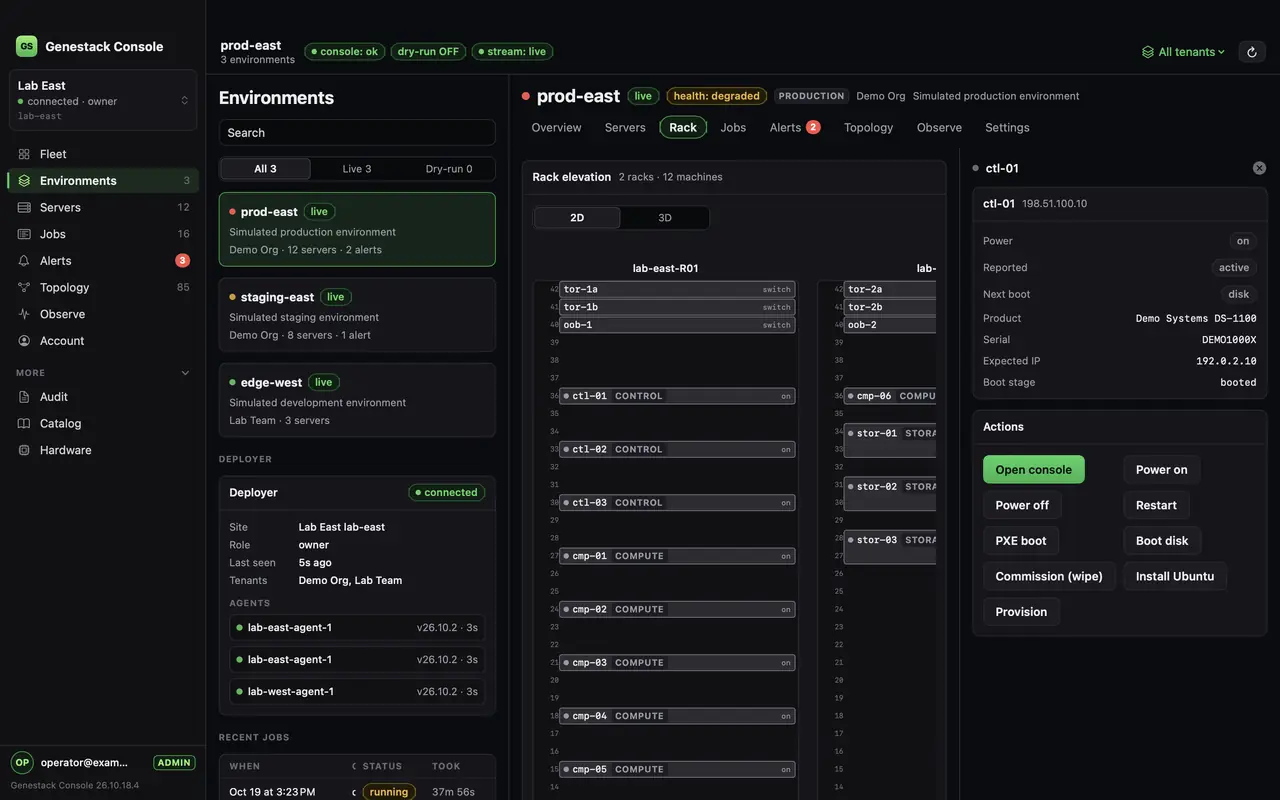This screenshot has height=800, width=1280.
Task: Open Audit in the sidebar
Action: 103,397
